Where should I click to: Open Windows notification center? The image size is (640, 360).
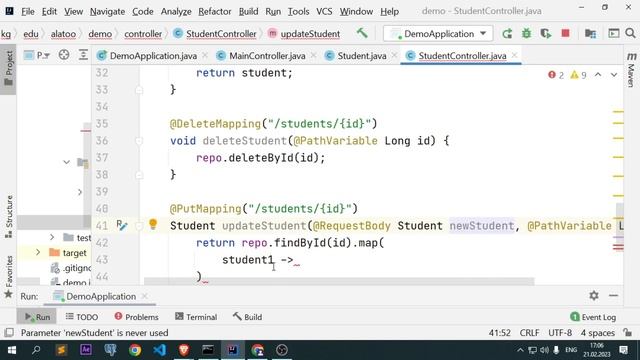(623, 350)
